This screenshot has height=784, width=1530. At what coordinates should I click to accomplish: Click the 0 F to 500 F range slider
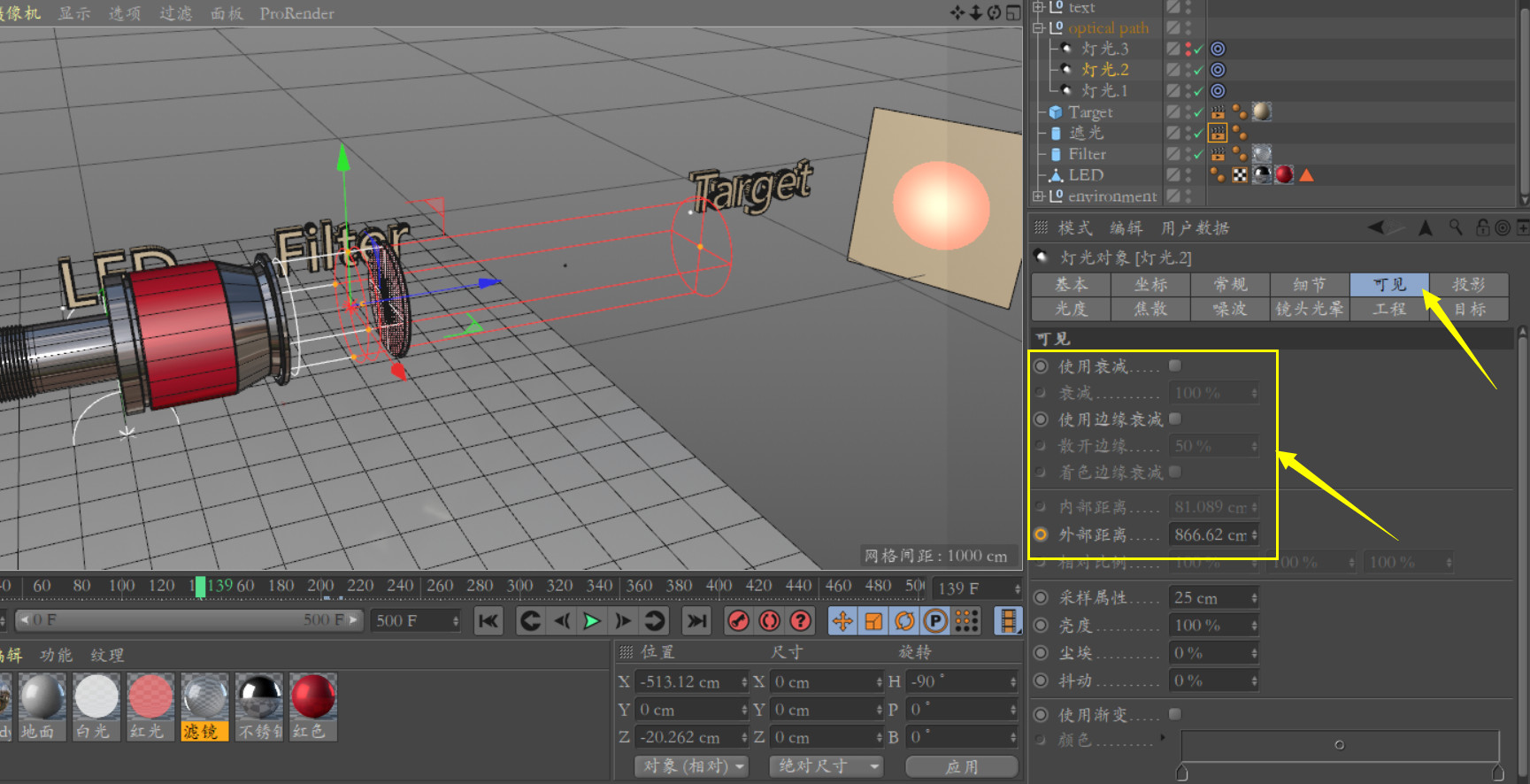[188, 620]
